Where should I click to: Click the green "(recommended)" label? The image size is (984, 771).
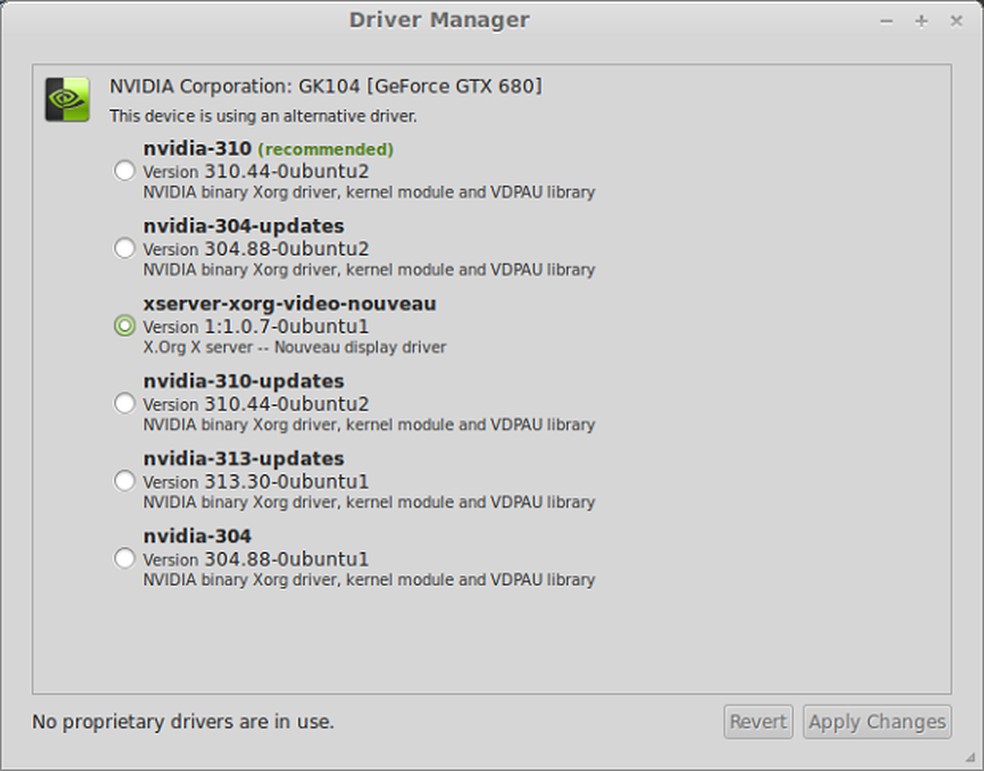325,149
